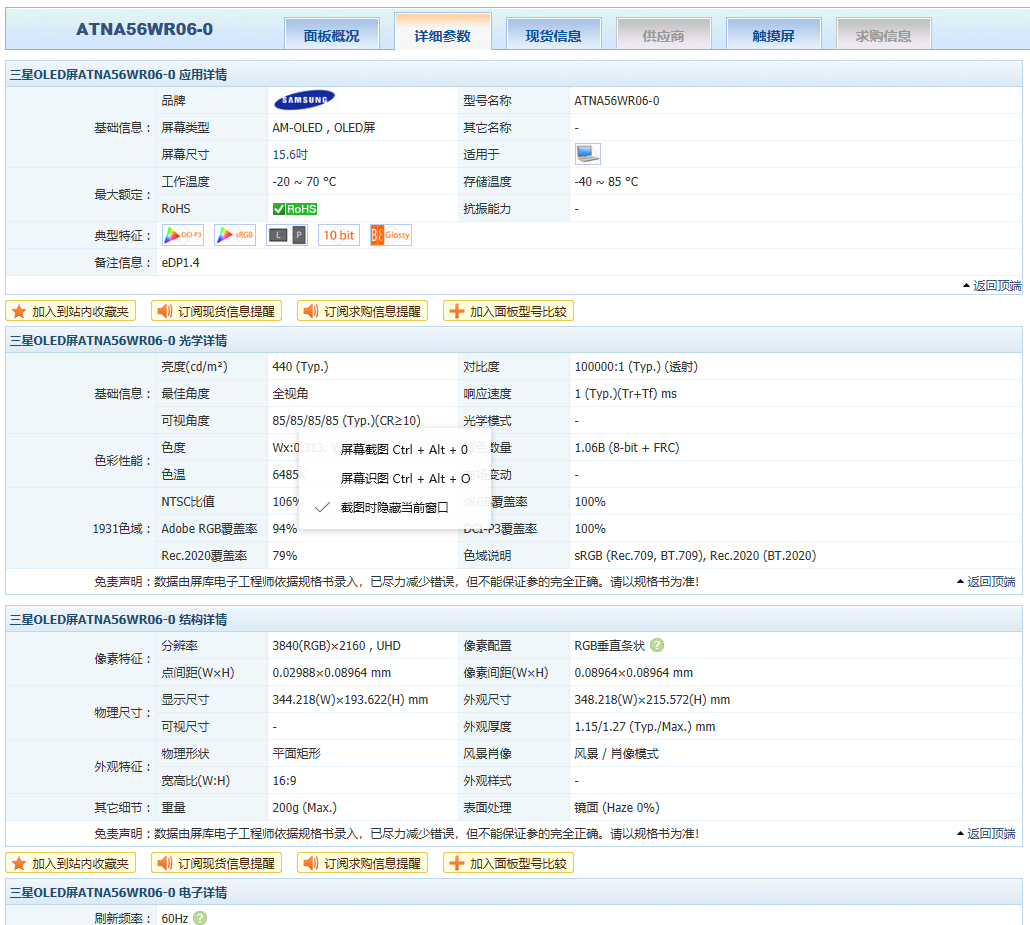Click lower 加入面板型号比较 button
The image size is (1030, 925).
508,863
